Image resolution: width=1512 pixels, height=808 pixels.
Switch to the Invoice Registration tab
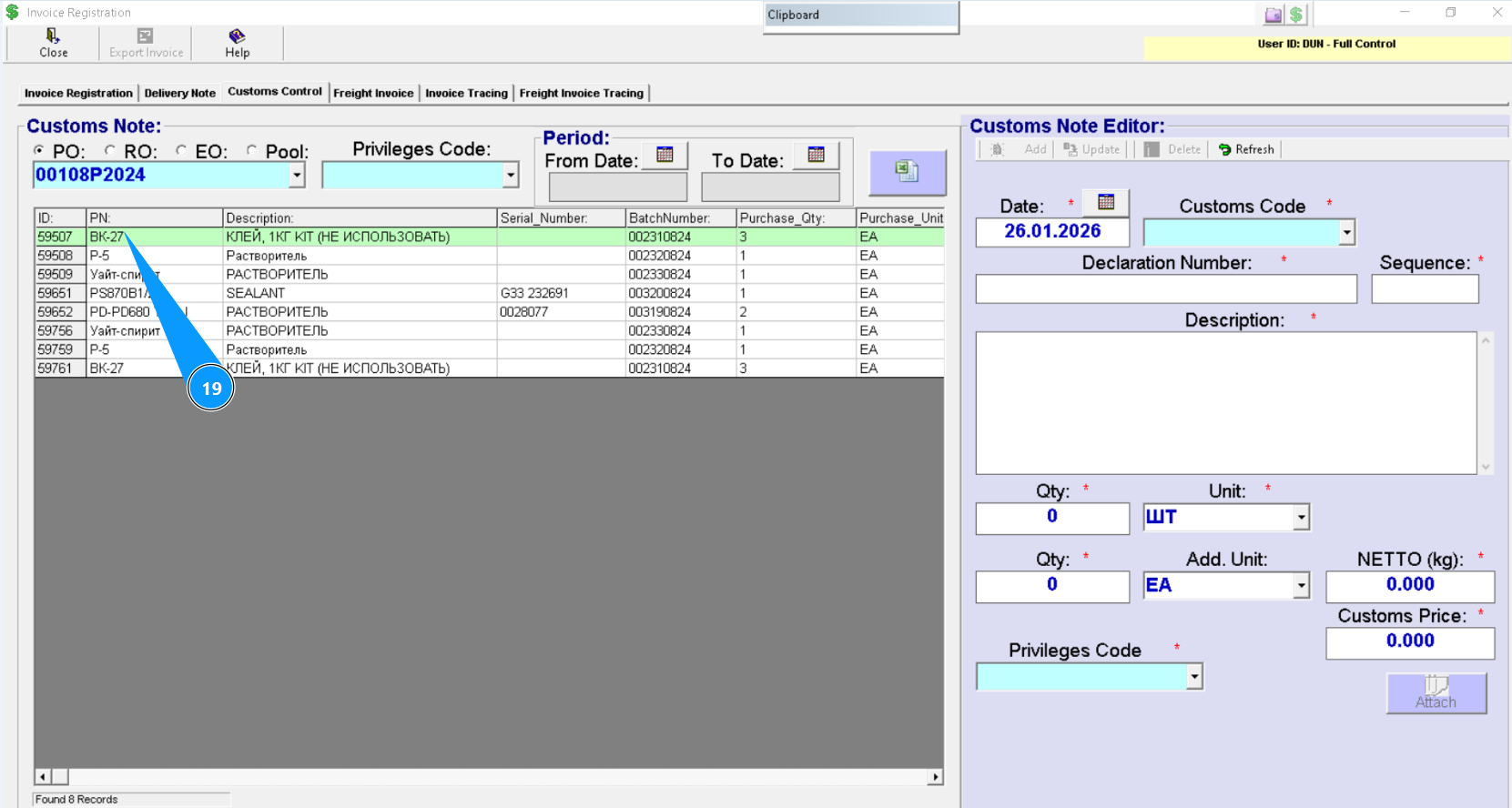78,93
